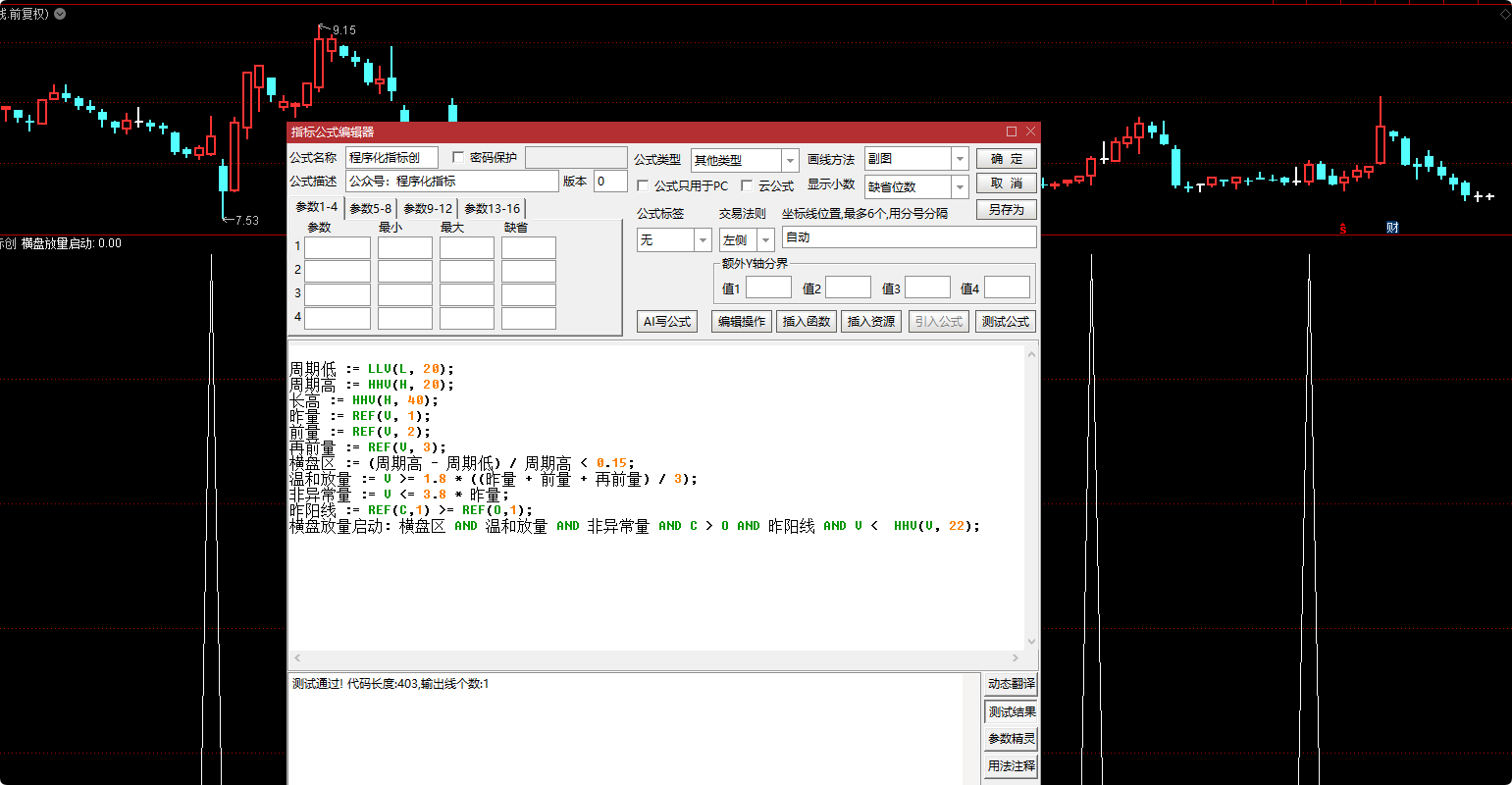The height and width of the screenshot is (785, 1512).
Task: Click the maximize icon of 指标公式编辑器
Action: pyautogui.click(x=1012, y=131)
